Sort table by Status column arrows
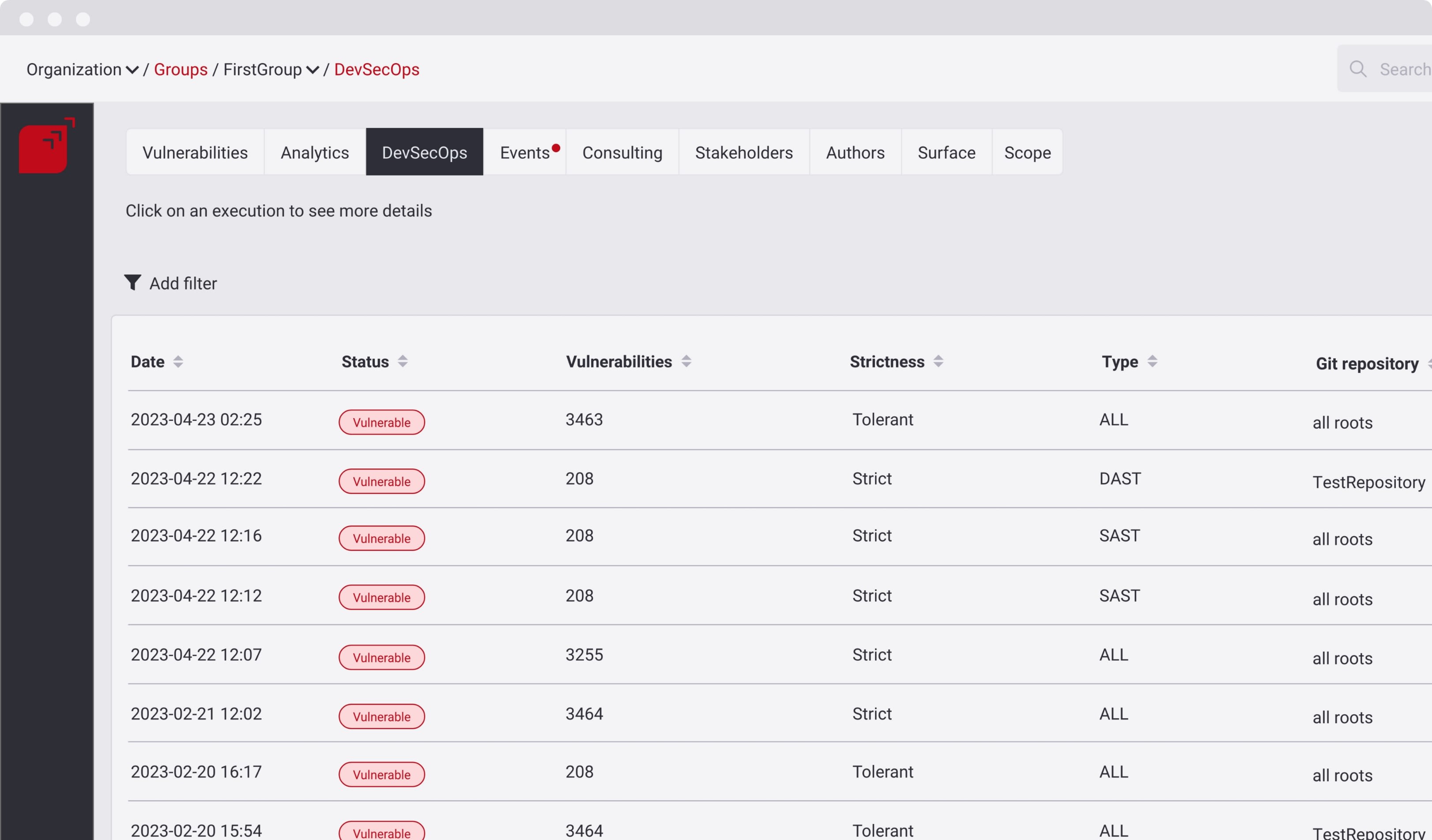 pyautogui.click(x=402, y=361)
